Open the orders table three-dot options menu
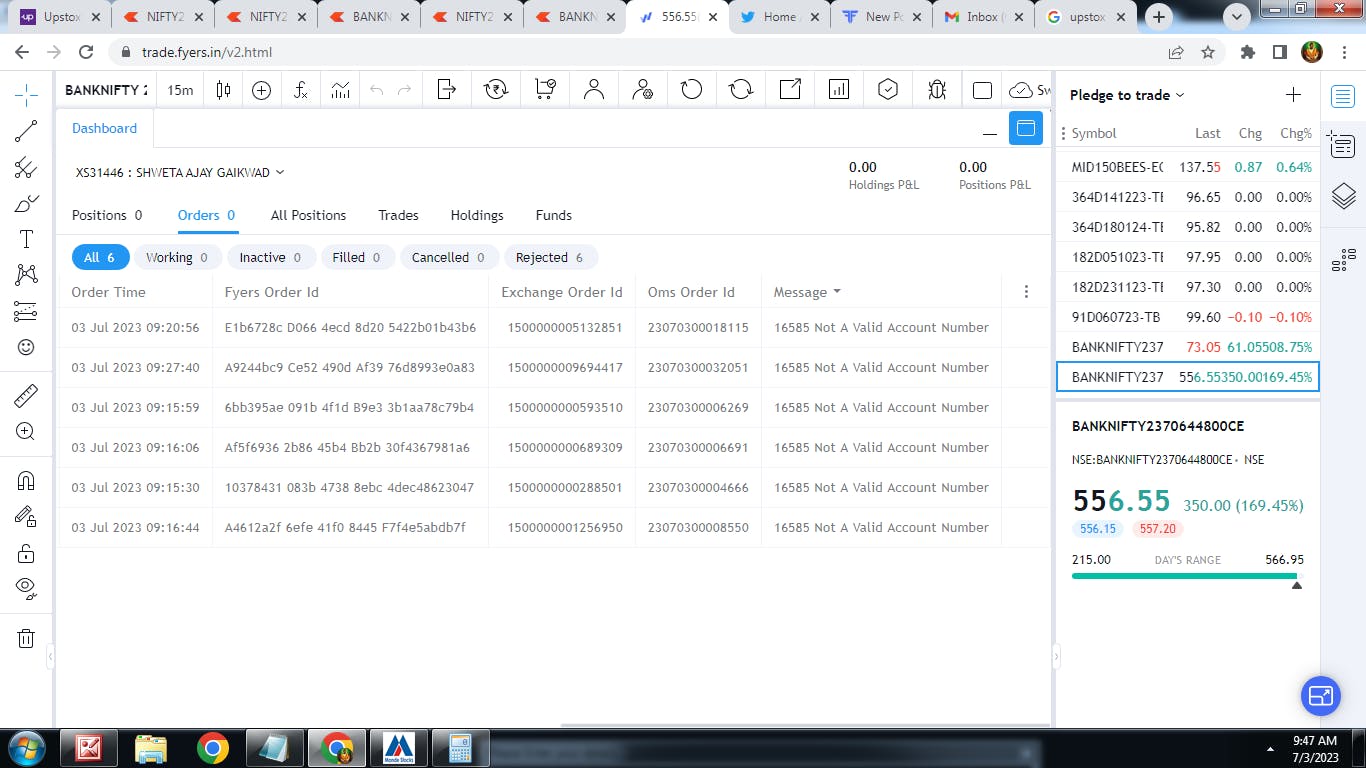The image size is (1366, 768). 1026,292
